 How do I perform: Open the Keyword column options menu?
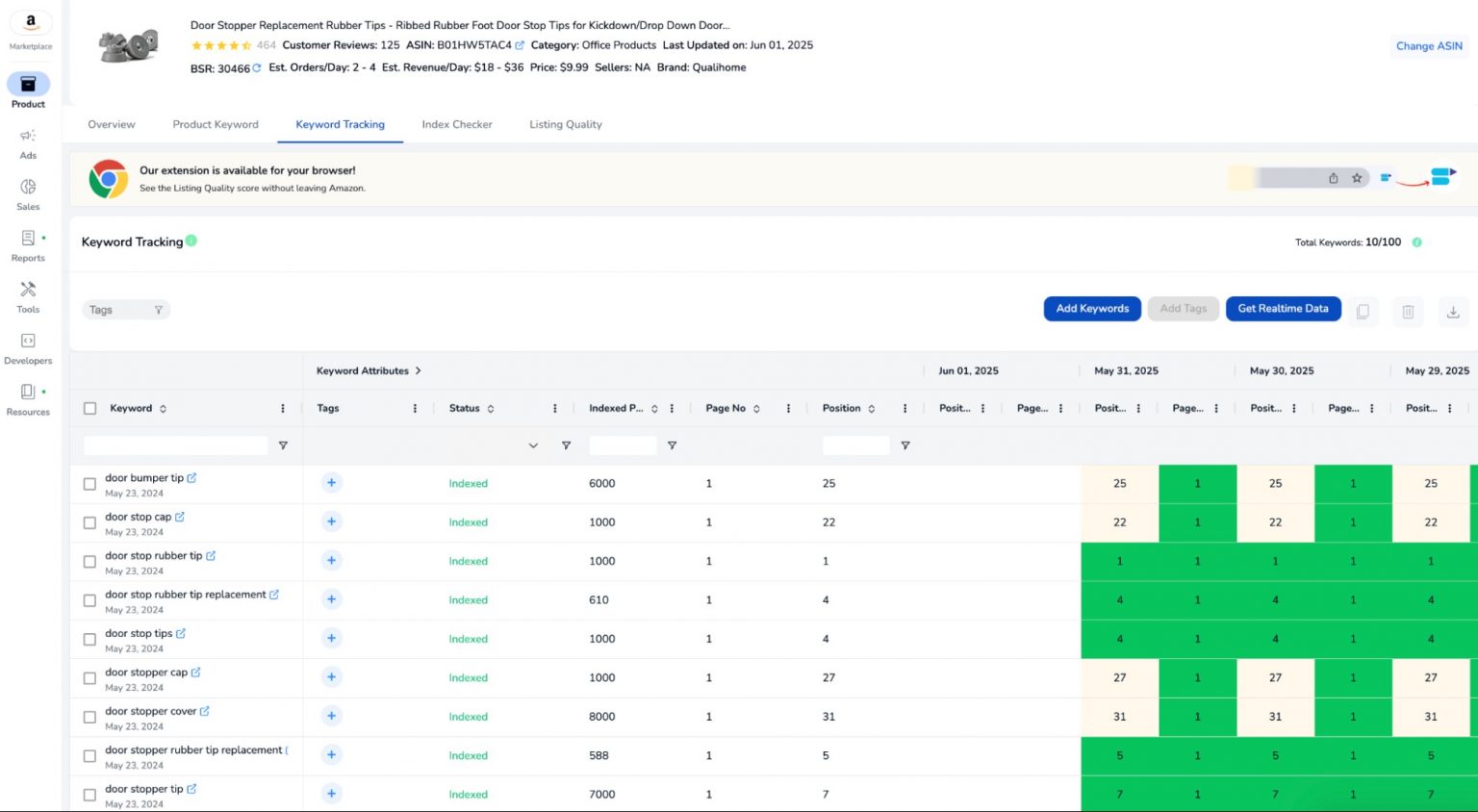283,408
